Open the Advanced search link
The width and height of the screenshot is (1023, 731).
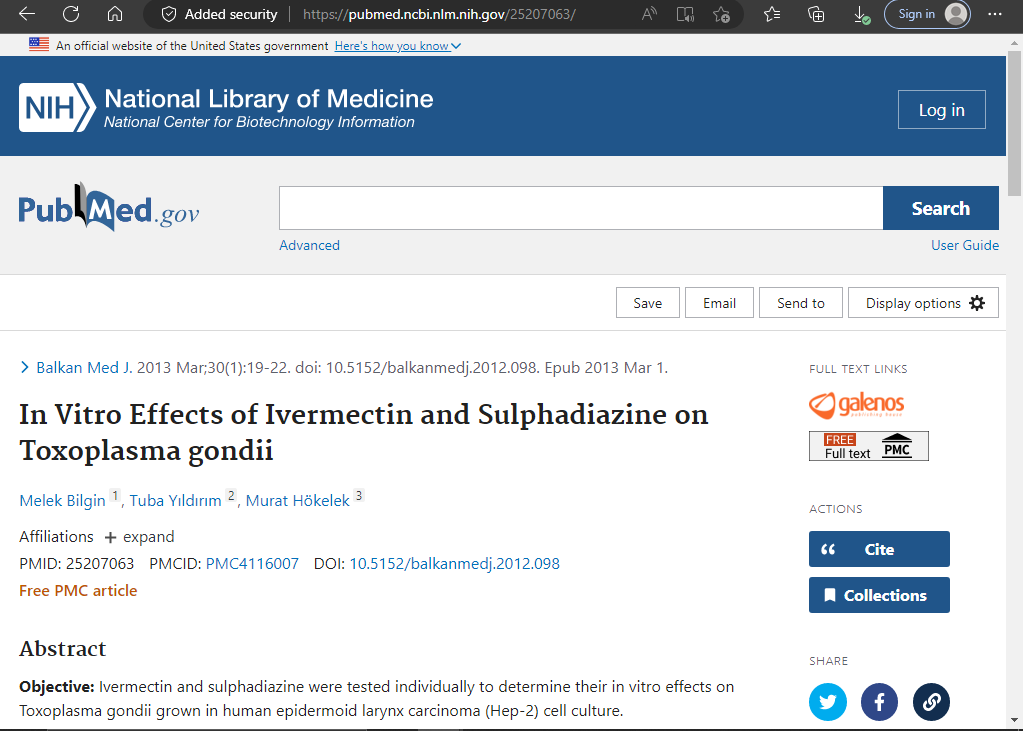pyautogui.click(x=309, y=245)
